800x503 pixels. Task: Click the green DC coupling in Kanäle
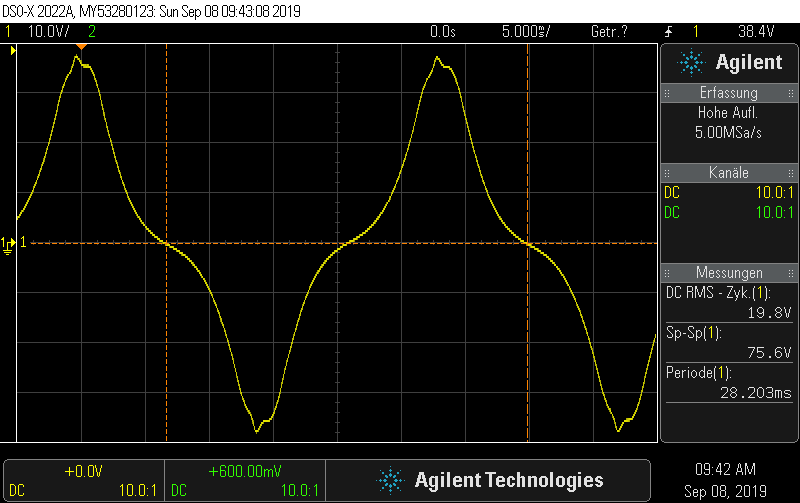pyautogui.click(x=672, y=212)
